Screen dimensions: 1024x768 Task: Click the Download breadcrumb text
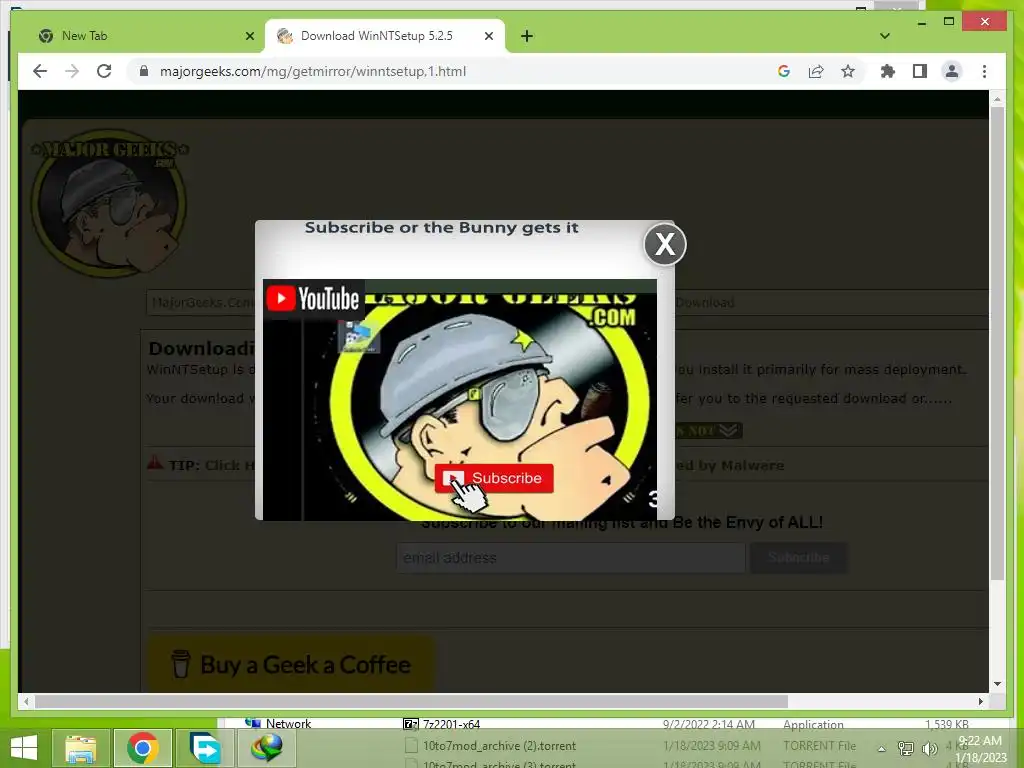(x=705, y=302)
